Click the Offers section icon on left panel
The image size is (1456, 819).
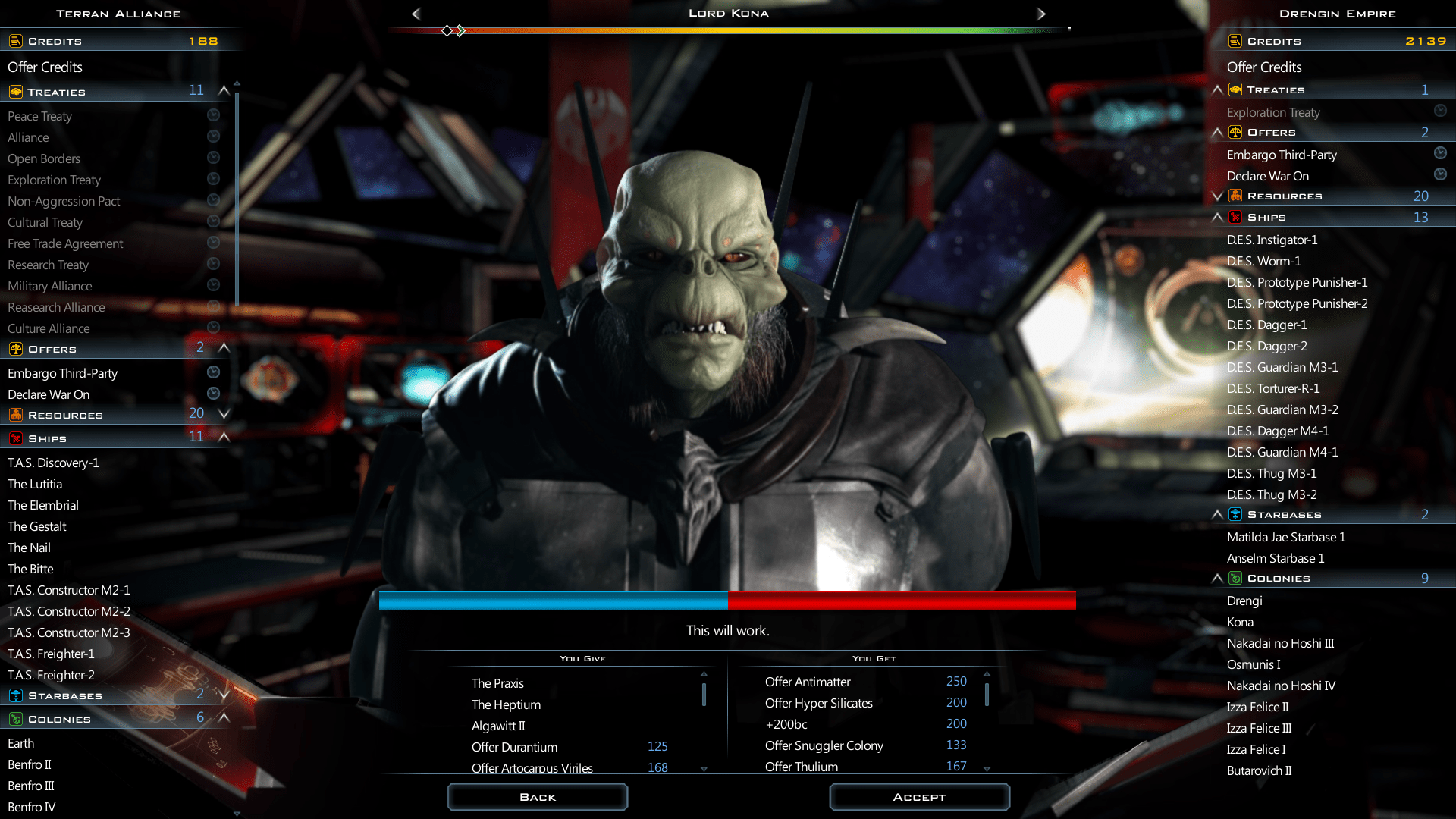15,348
